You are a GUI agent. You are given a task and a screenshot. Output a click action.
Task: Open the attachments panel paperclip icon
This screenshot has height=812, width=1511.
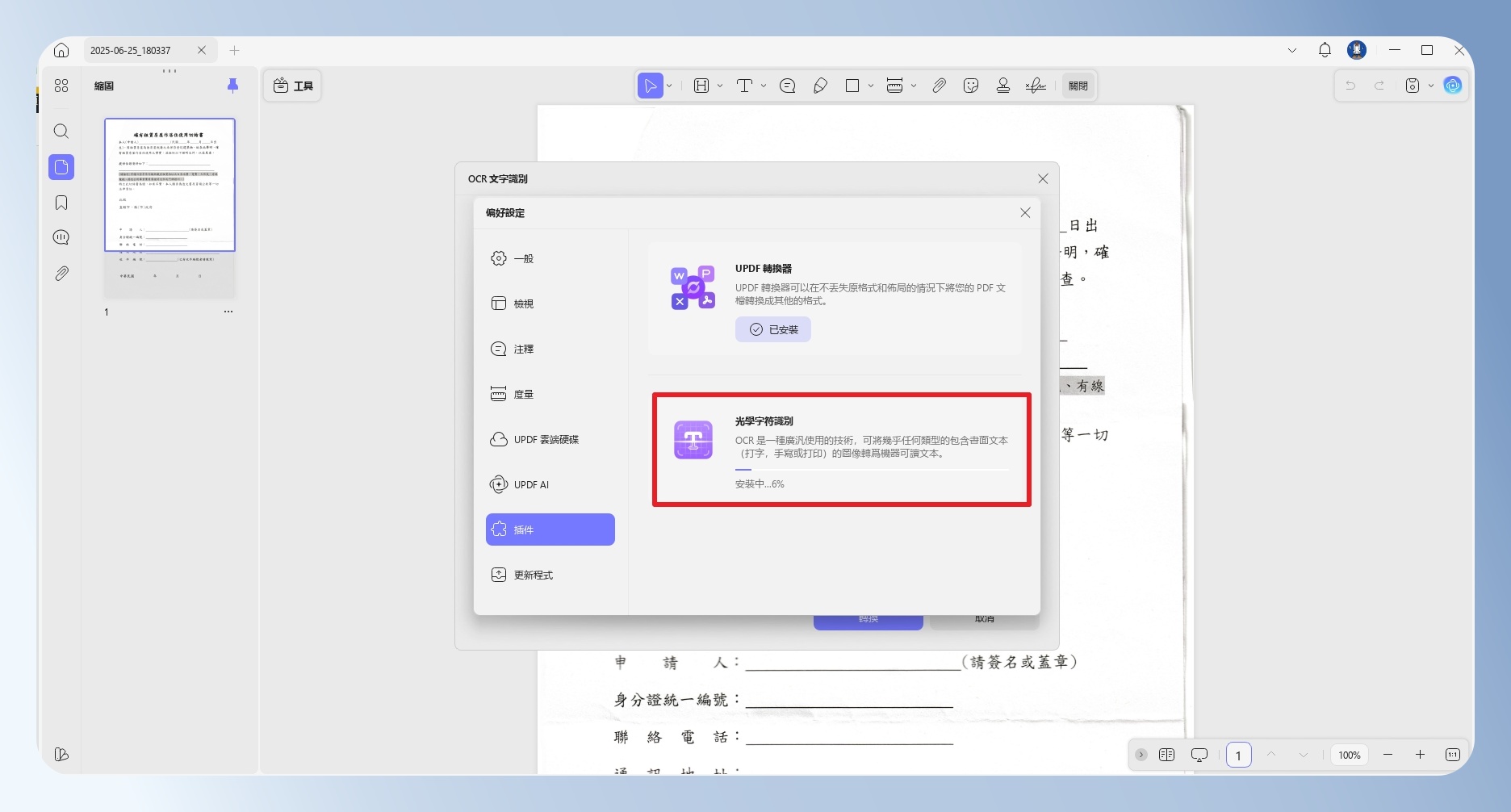pos(61,274)
